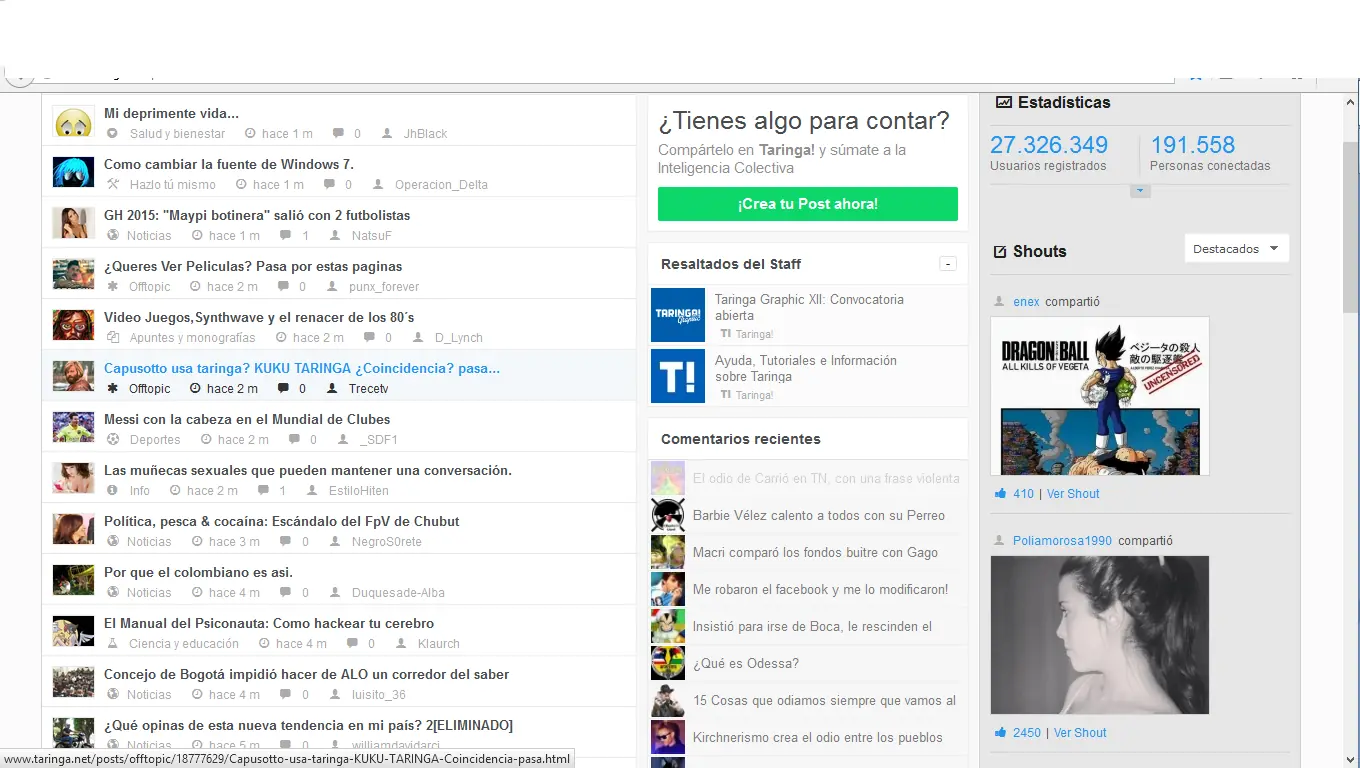
Task: Click the asterisk icon beside Offtopic under 'Capusotto' post
Action: click(112, 388)
